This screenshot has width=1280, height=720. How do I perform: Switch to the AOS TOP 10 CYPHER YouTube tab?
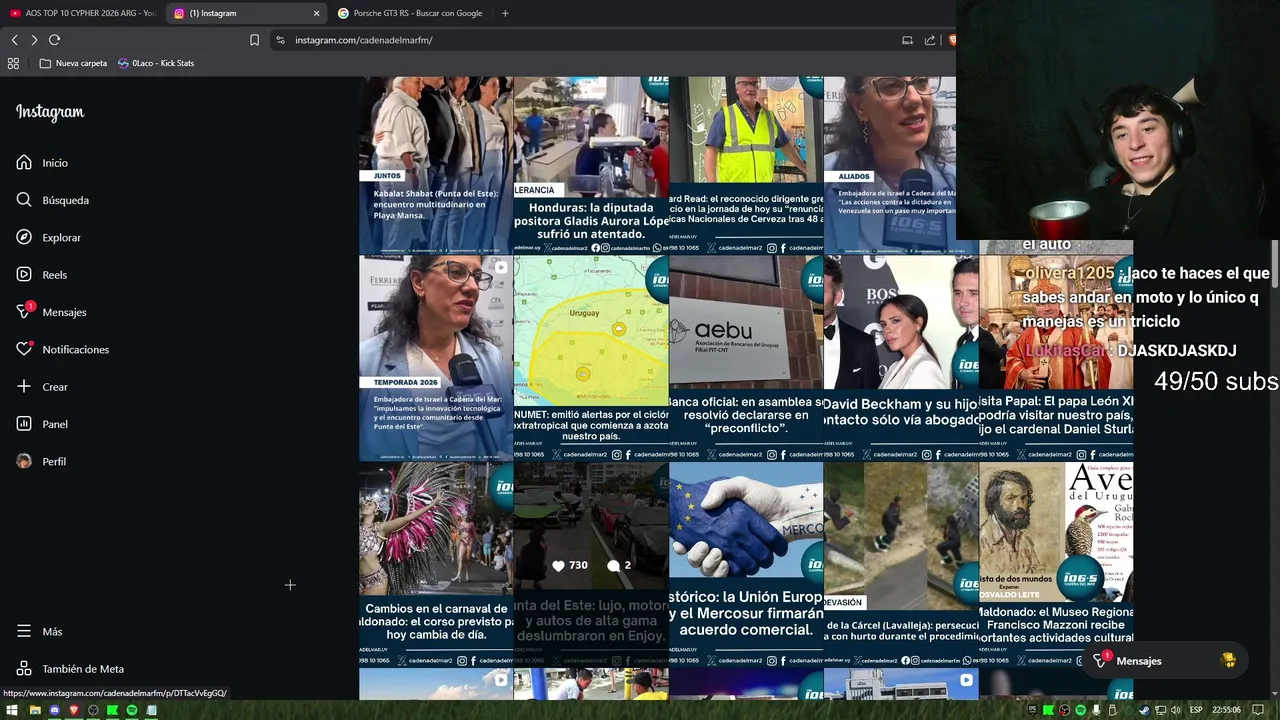82,13
